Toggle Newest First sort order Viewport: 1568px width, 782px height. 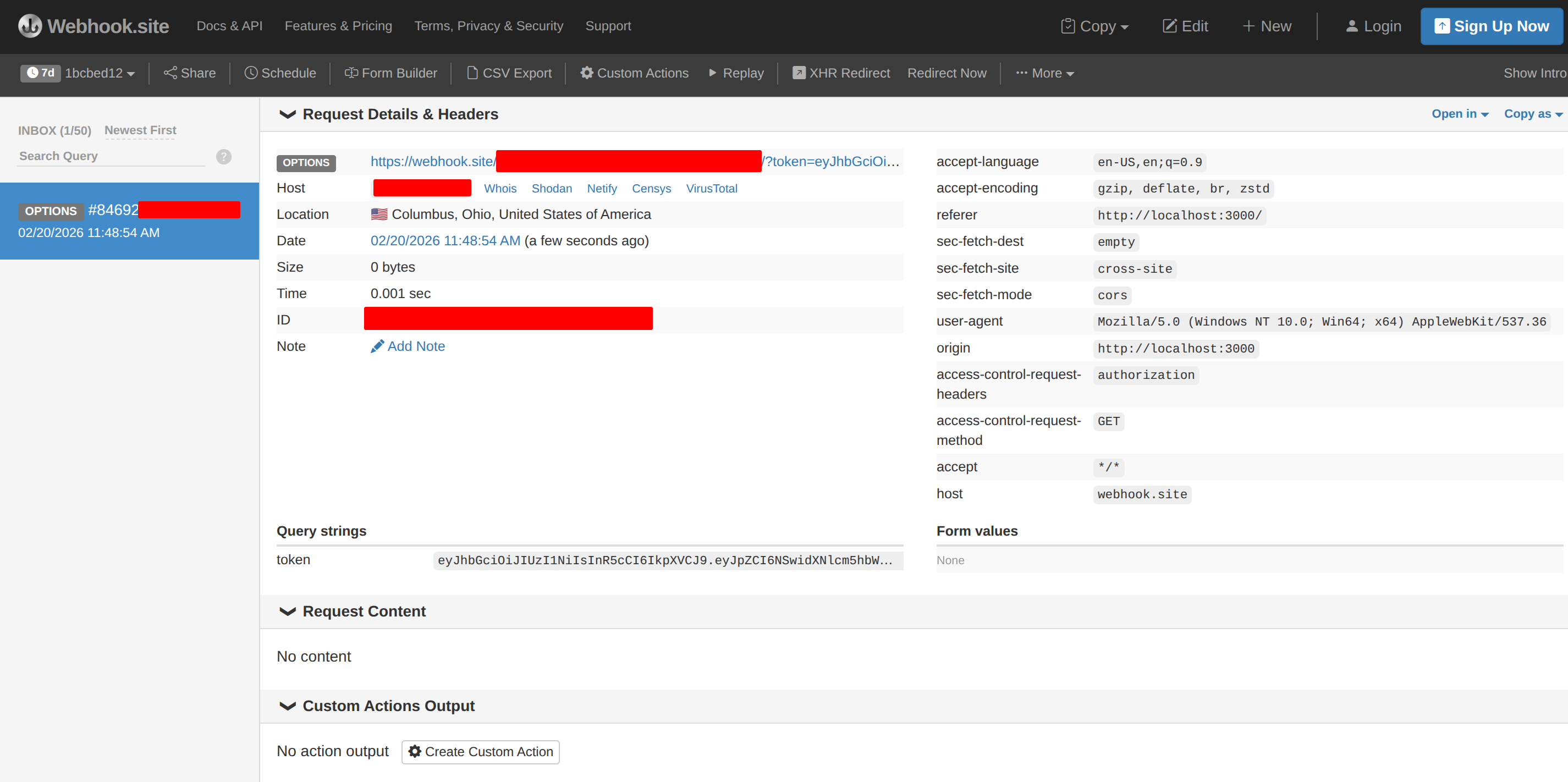click(x=140, y=130)
